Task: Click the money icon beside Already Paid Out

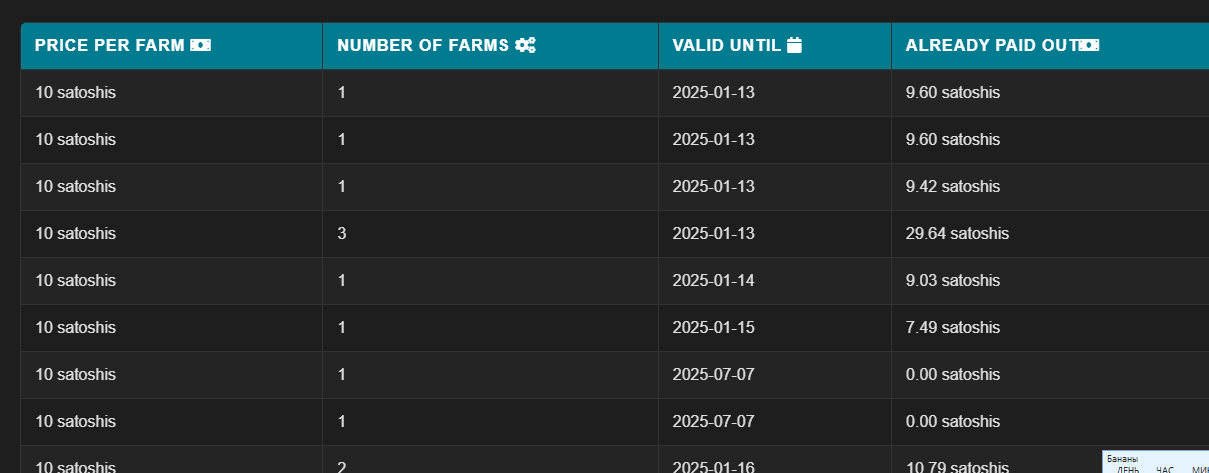Action: pos(1089,45)
